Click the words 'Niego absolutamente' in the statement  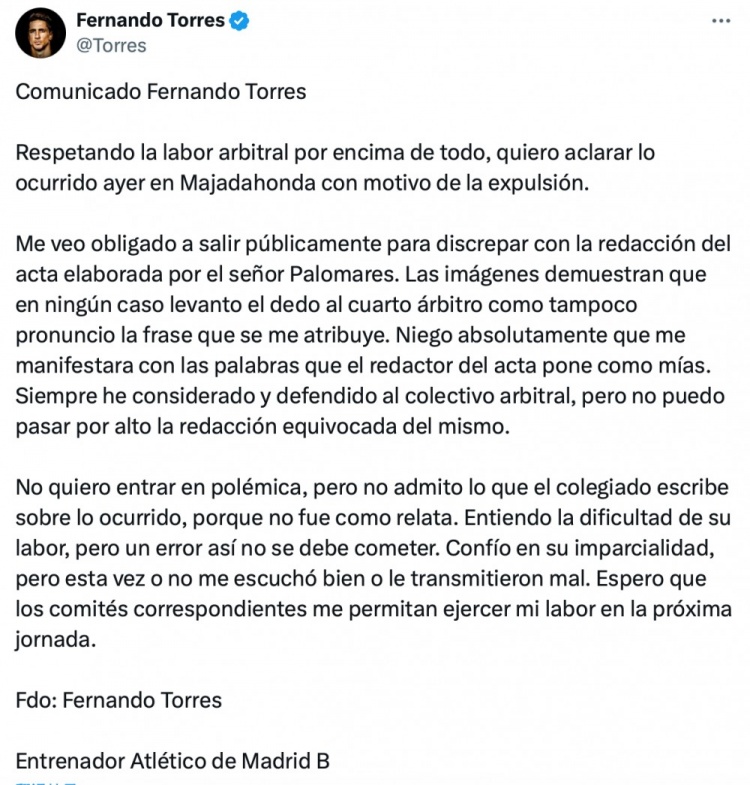[x=502, y=335]
